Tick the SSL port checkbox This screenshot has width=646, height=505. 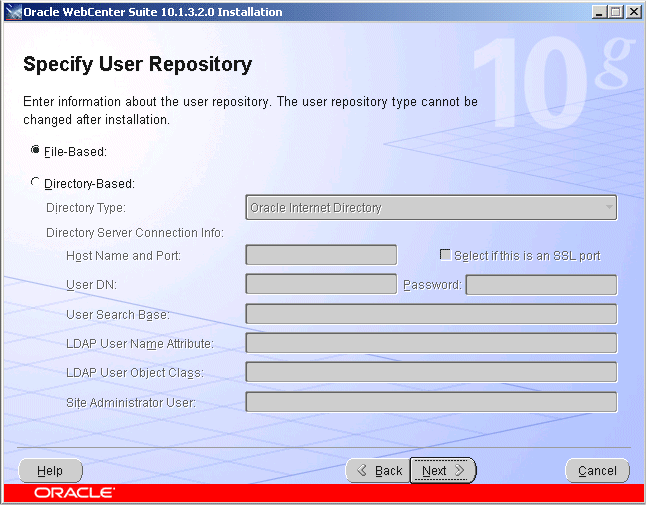pos(445,255)
